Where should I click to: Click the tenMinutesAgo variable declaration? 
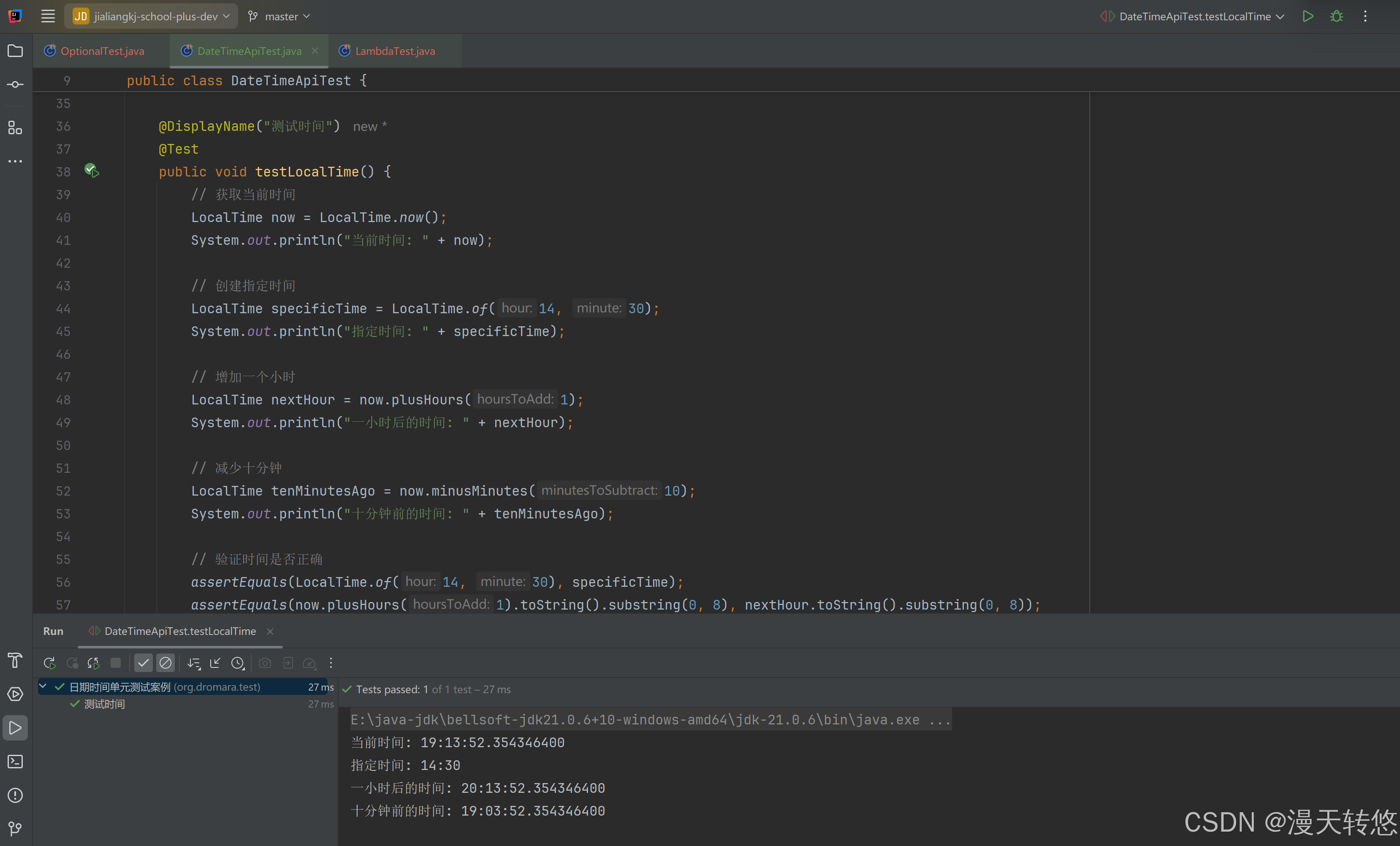[323, 491]
